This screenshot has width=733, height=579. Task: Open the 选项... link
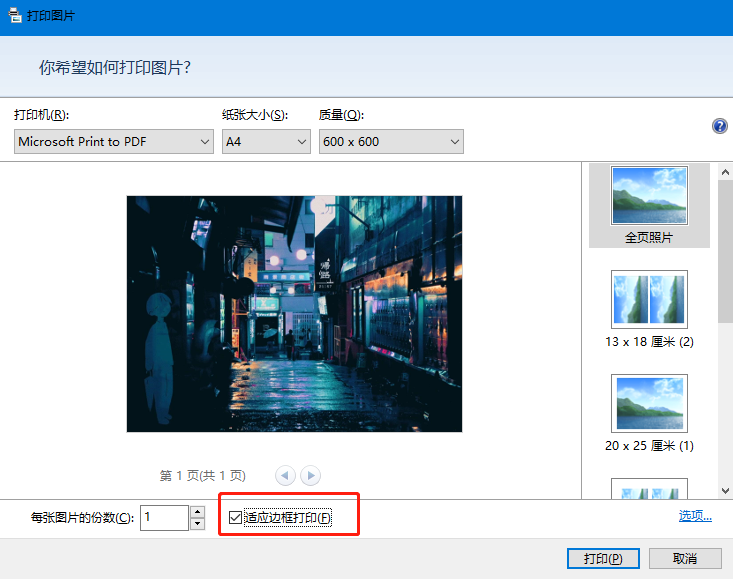coord(695,515)
